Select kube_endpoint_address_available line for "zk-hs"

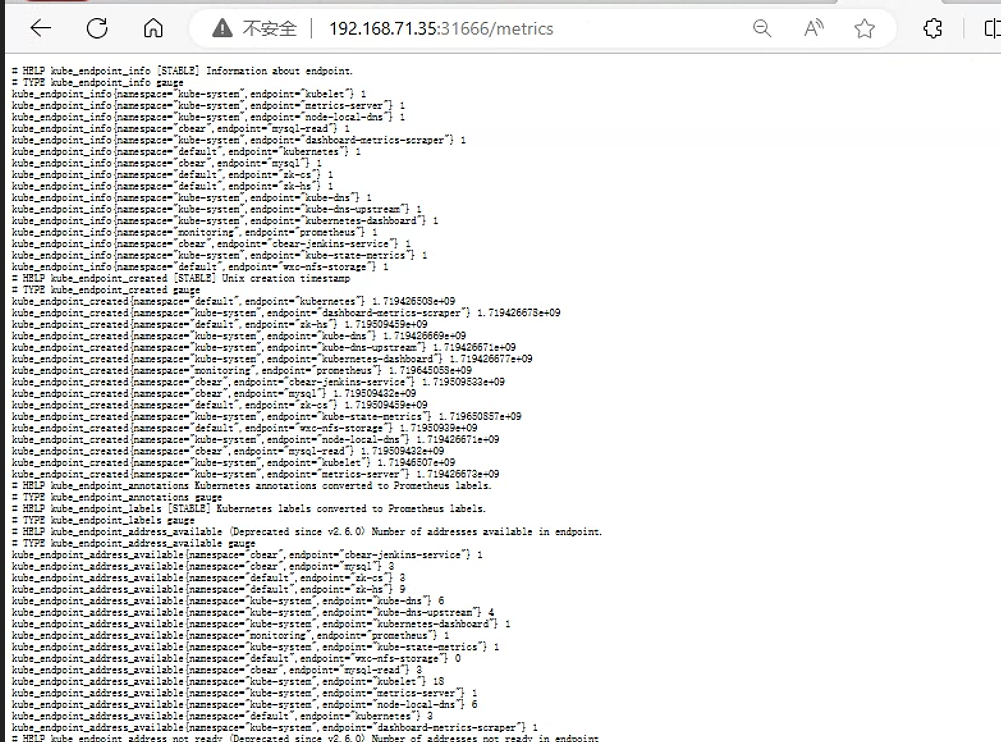tap(209, 588)
